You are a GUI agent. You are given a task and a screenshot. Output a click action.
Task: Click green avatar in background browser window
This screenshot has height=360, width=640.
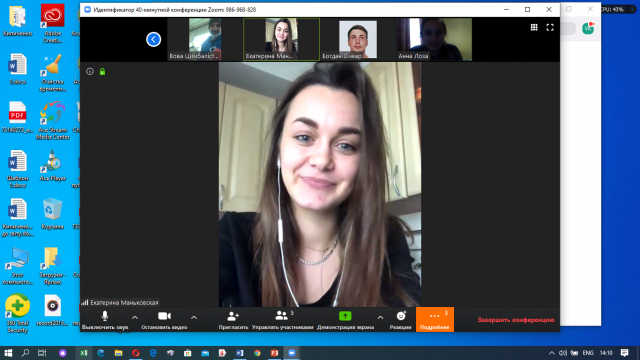tap(588, 28)
